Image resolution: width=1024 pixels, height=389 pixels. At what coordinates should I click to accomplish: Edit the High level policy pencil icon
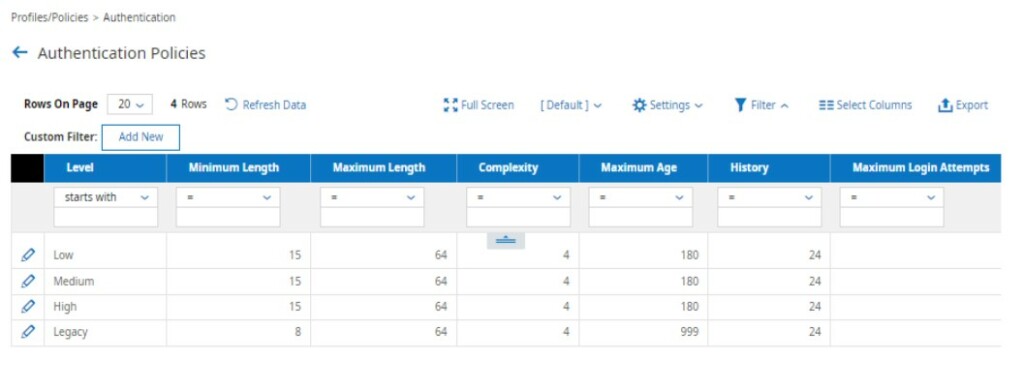click(x=28, y=306)
